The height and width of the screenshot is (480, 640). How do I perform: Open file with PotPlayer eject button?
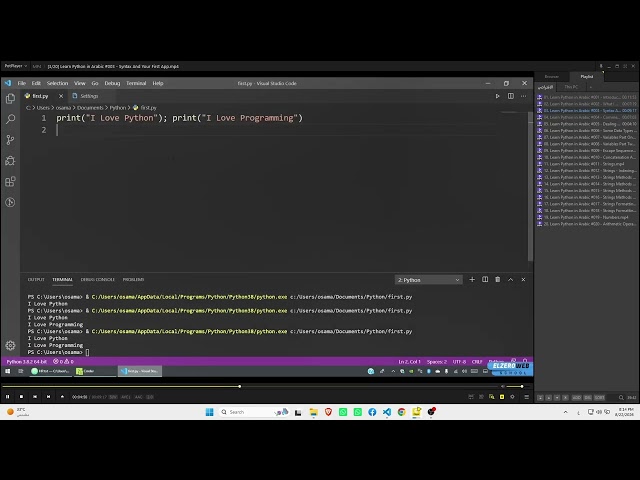(x=62, y=397)
